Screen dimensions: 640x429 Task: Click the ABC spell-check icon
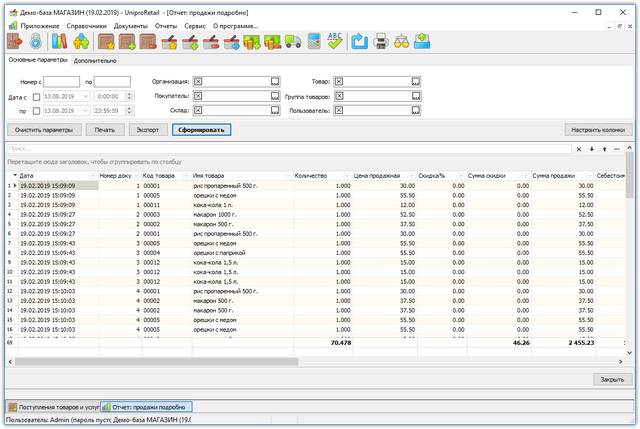tap(334, 41)
